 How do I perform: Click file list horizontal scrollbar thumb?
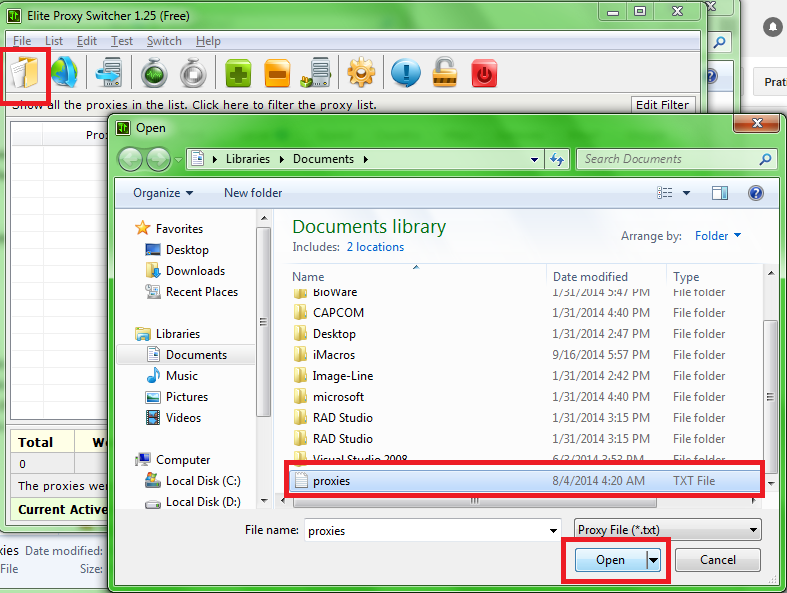pos(474,501)
